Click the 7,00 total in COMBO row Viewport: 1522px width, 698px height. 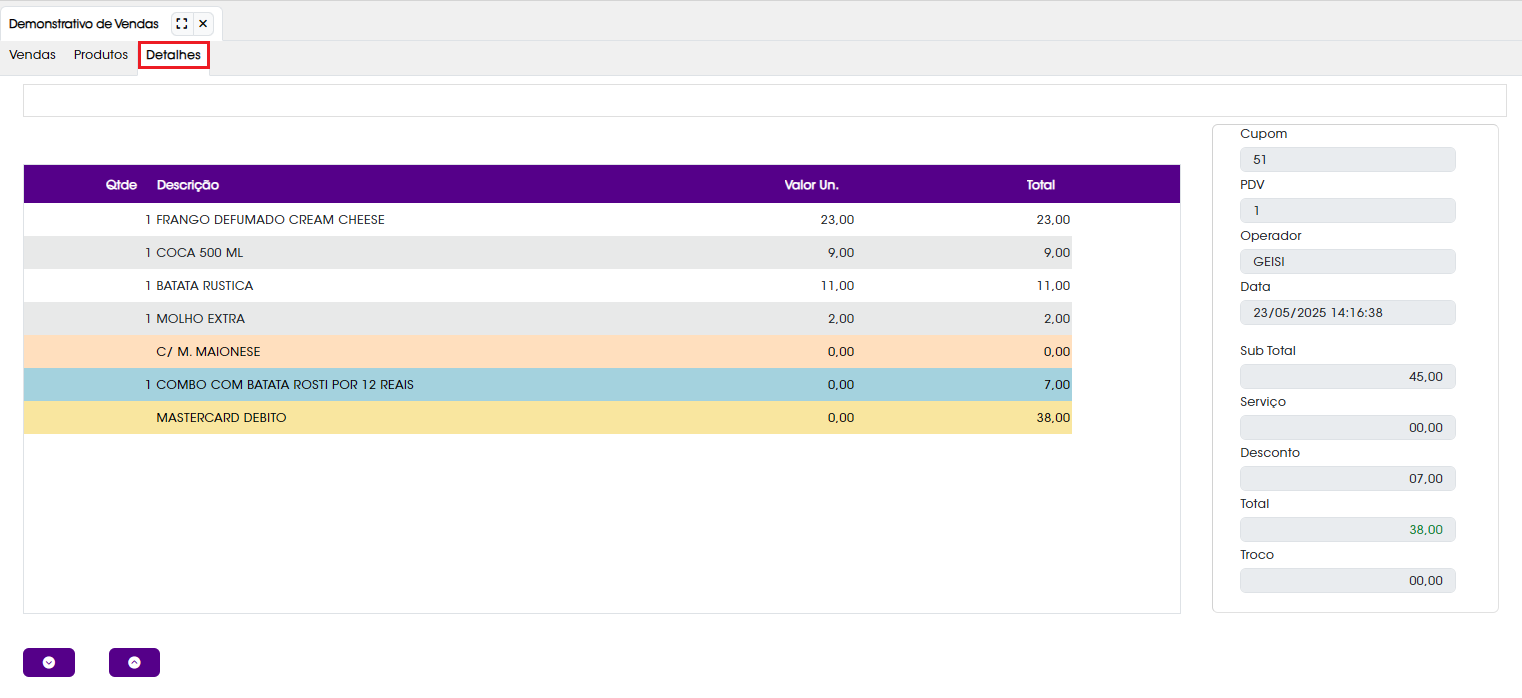[x=1057, y=385]
